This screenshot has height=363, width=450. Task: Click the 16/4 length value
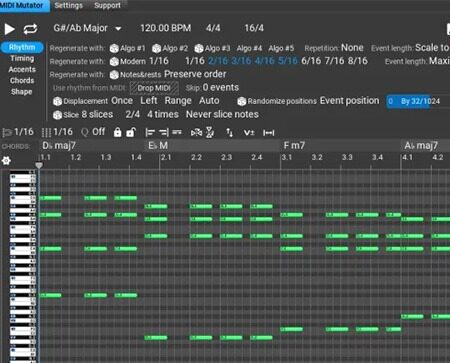click(x=254, y=28)
